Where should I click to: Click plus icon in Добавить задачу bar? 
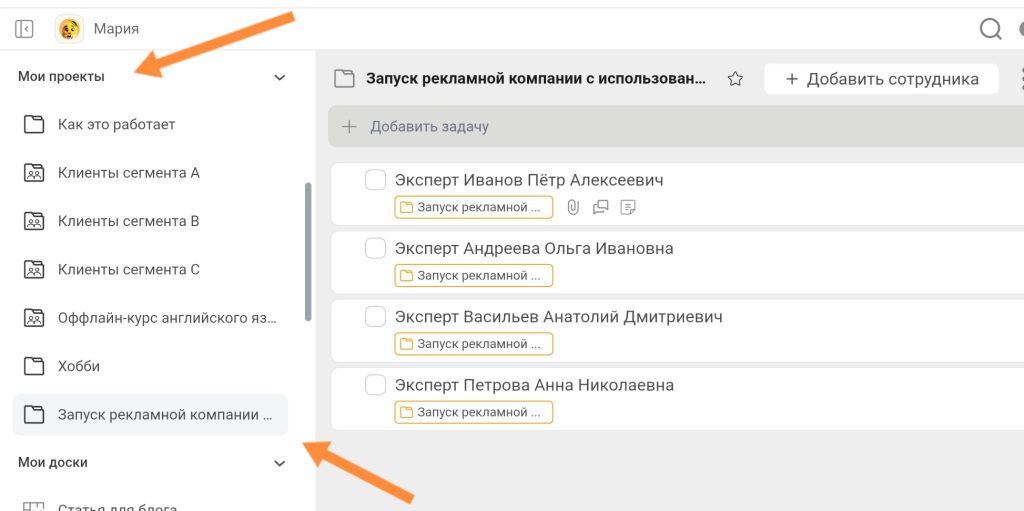[349, 126]
